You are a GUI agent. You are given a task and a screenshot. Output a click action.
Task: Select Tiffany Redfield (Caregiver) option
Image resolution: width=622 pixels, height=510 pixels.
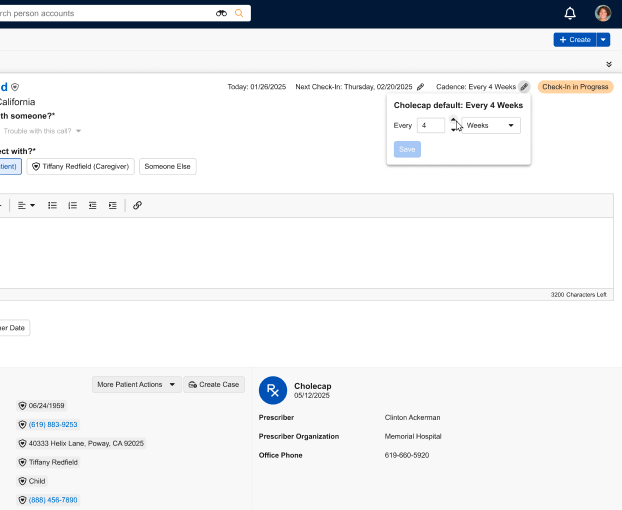(x=81, y=166)
